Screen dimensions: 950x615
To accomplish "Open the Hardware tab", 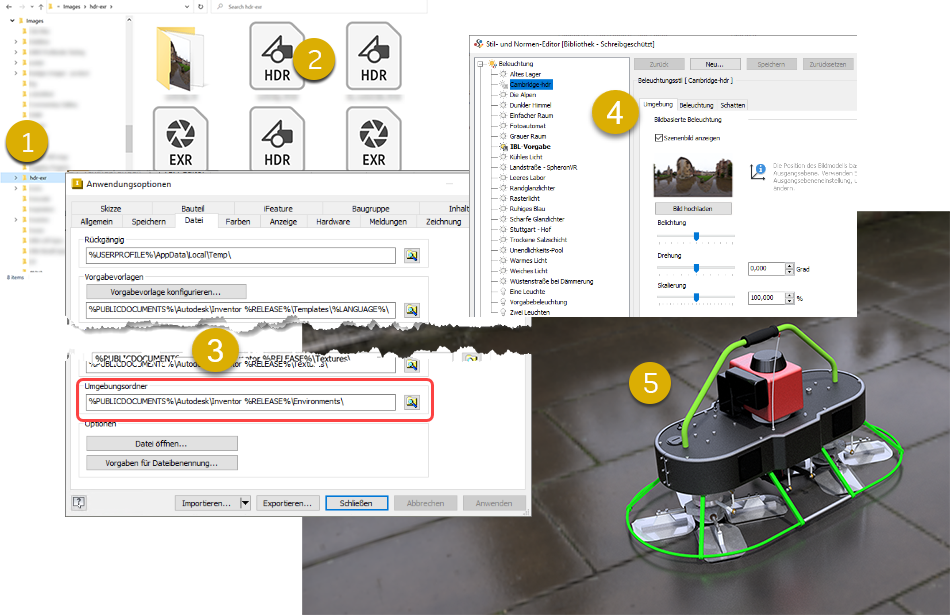I will (333, 222).
